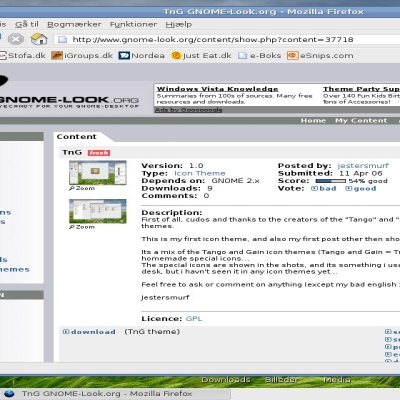Viewport: 400px width, 400px height.
Task: Go to the Home page icon
Action: tap(39, 39)
